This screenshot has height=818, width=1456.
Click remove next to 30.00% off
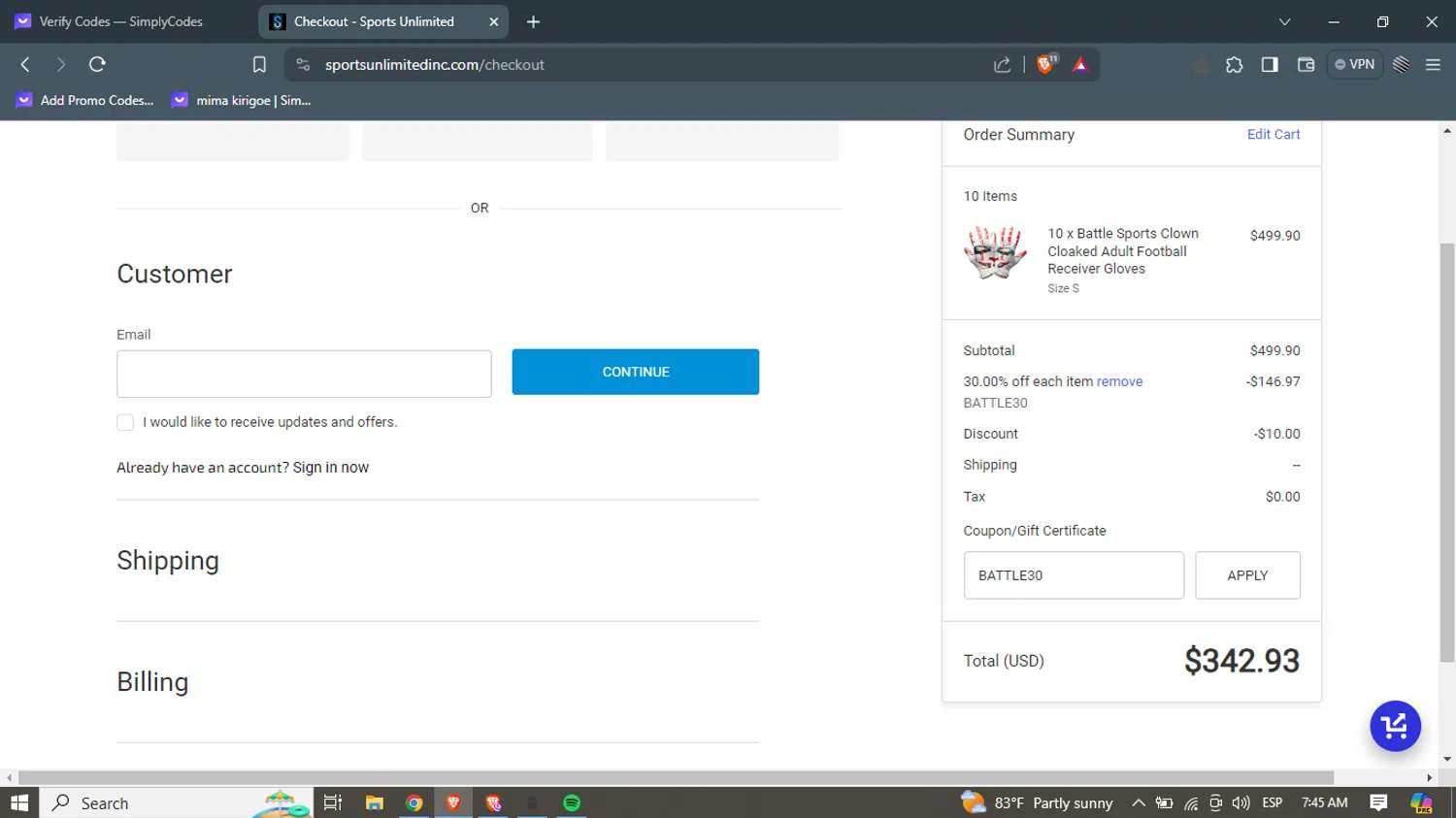1119,381
